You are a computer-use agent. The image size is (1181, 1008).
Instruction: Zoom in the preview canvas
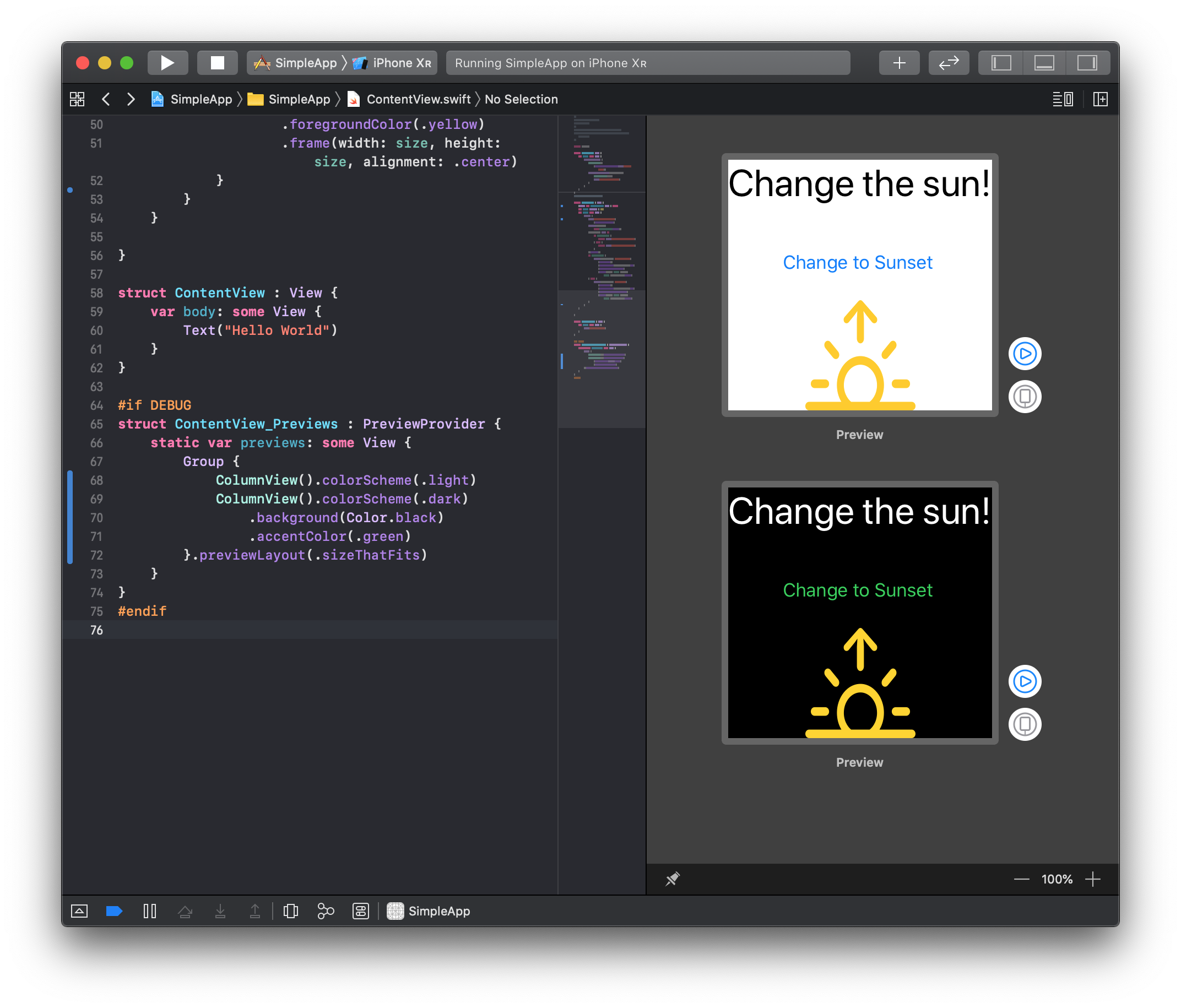[x=1093, y=879]
